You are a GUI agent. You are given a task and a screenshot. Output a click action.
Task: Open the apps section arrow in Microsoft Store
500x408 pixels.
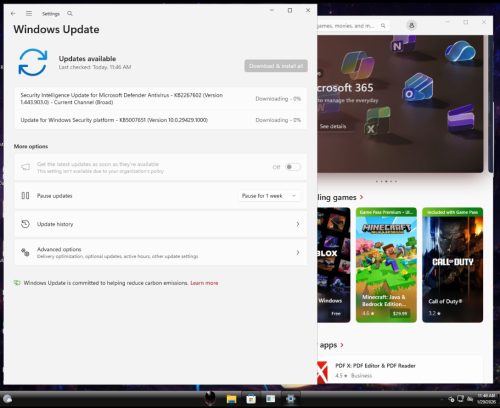point(342,345)
